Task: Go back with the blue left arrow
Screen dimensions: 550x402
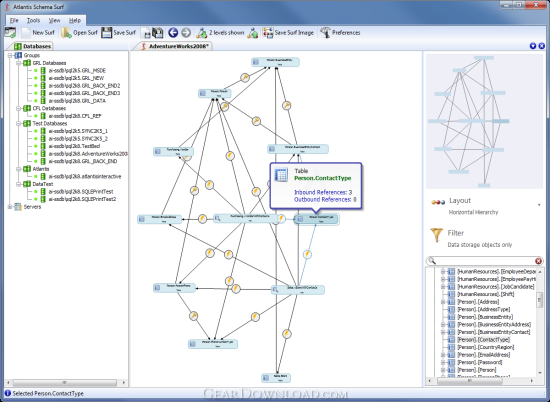Action: 173,33
